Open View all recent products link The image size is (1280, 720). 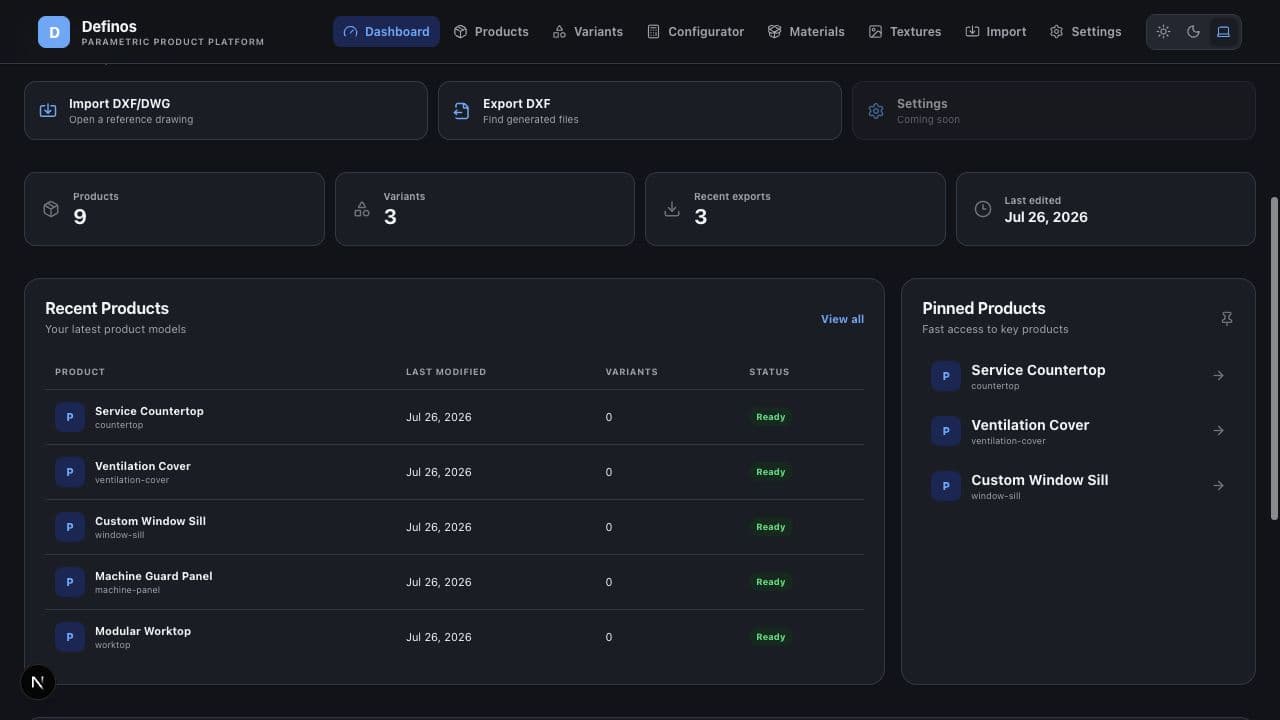click(x=842, y=319)
